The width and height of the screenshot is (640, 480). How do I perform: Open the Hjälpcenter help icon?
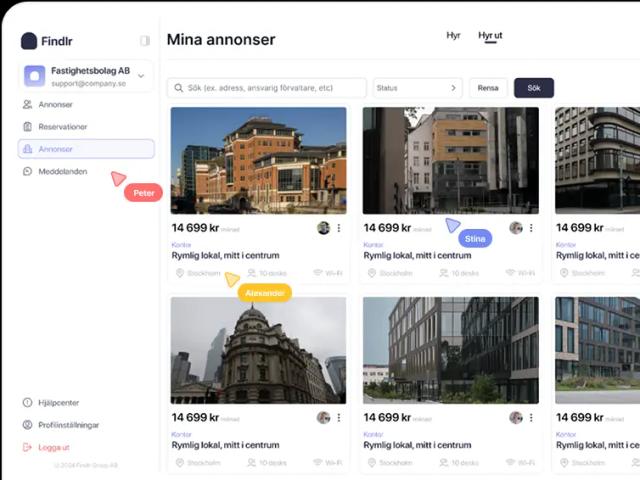pos(28,402)
